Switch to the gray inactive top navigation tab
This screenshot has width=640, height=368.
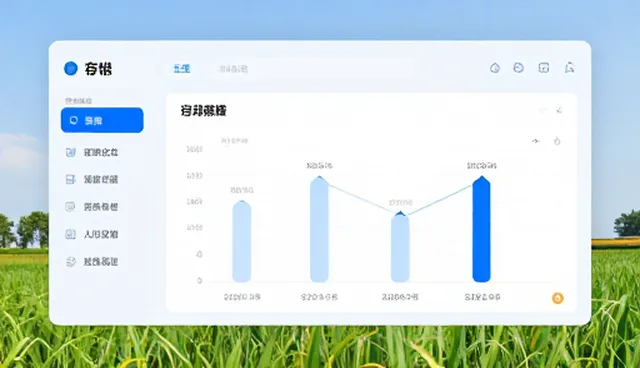pyautogui.click(x=233, y=69)
